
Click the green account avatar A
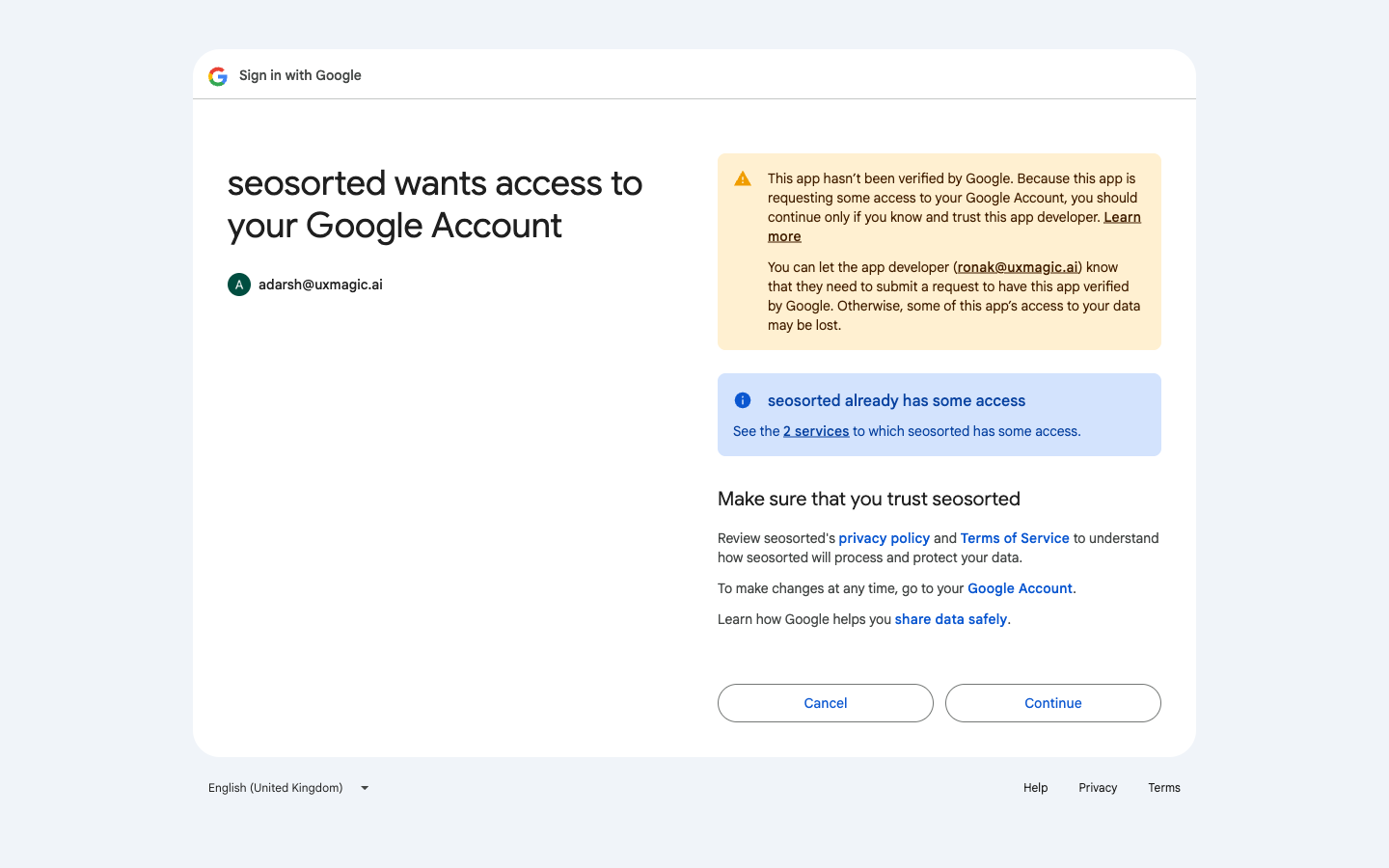tap(239, 285)
